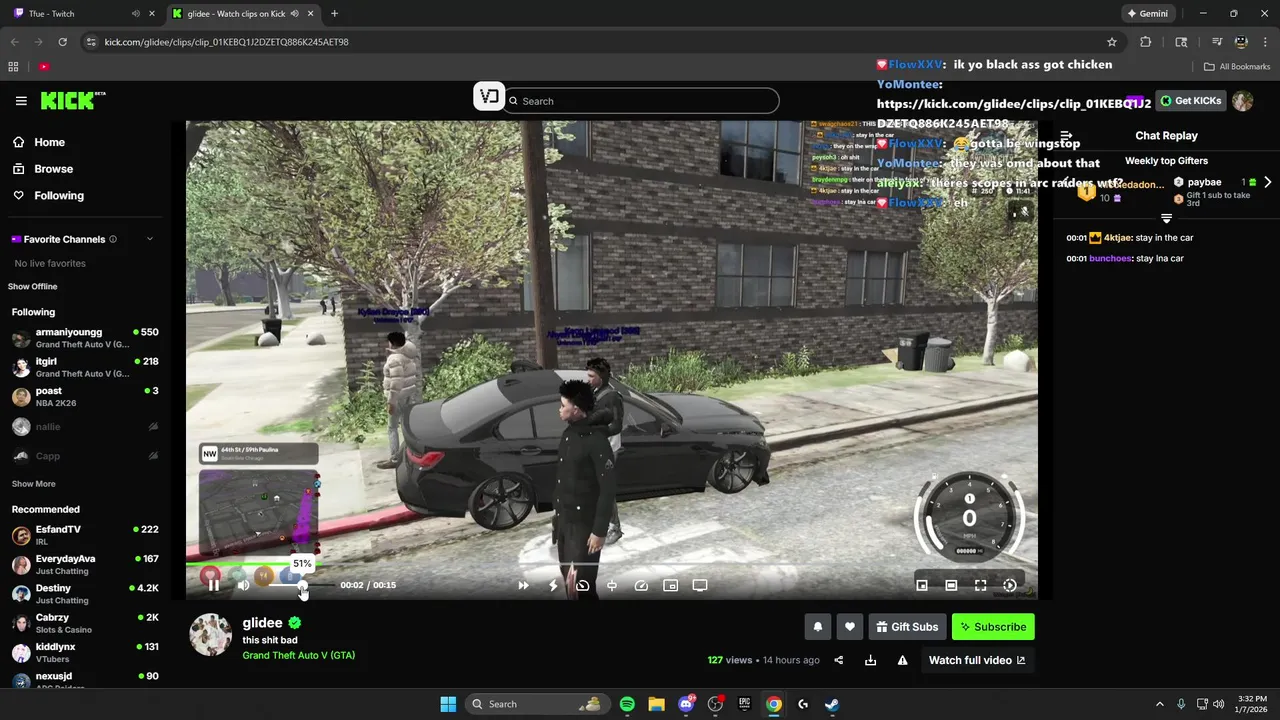This screenshot has width=1280, height=720.
Task: Open the player settings circular icon
Action: (1010, 586)
